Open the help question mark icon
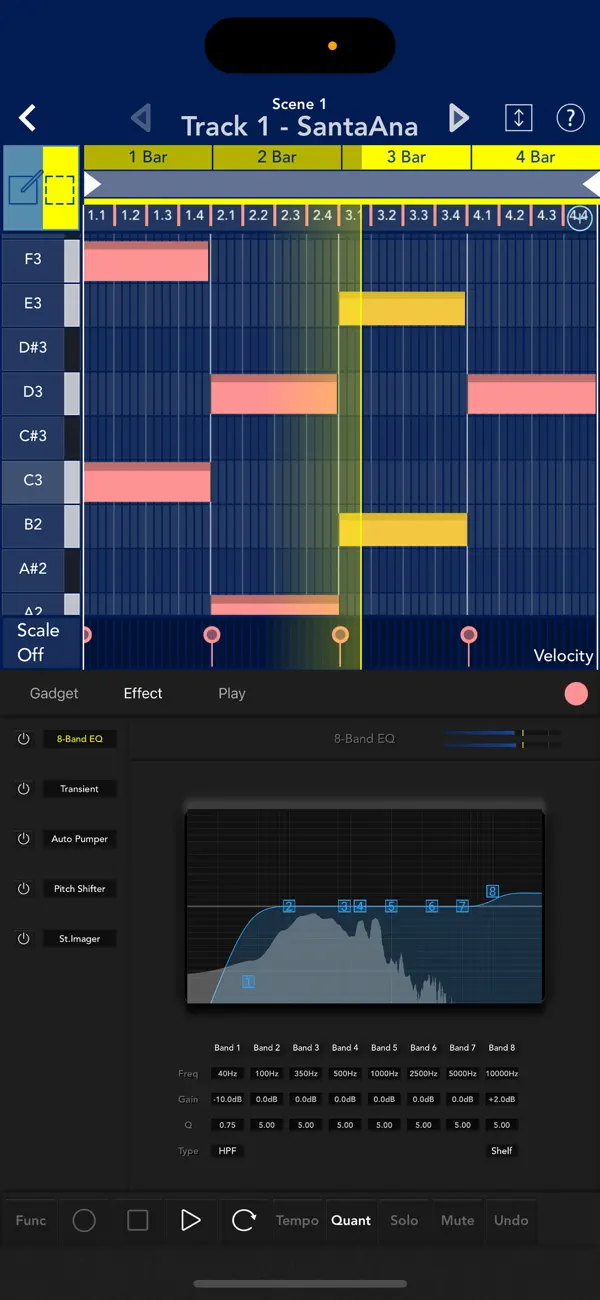The width and height of the screenshot is (600, 1300). point(570,118)
